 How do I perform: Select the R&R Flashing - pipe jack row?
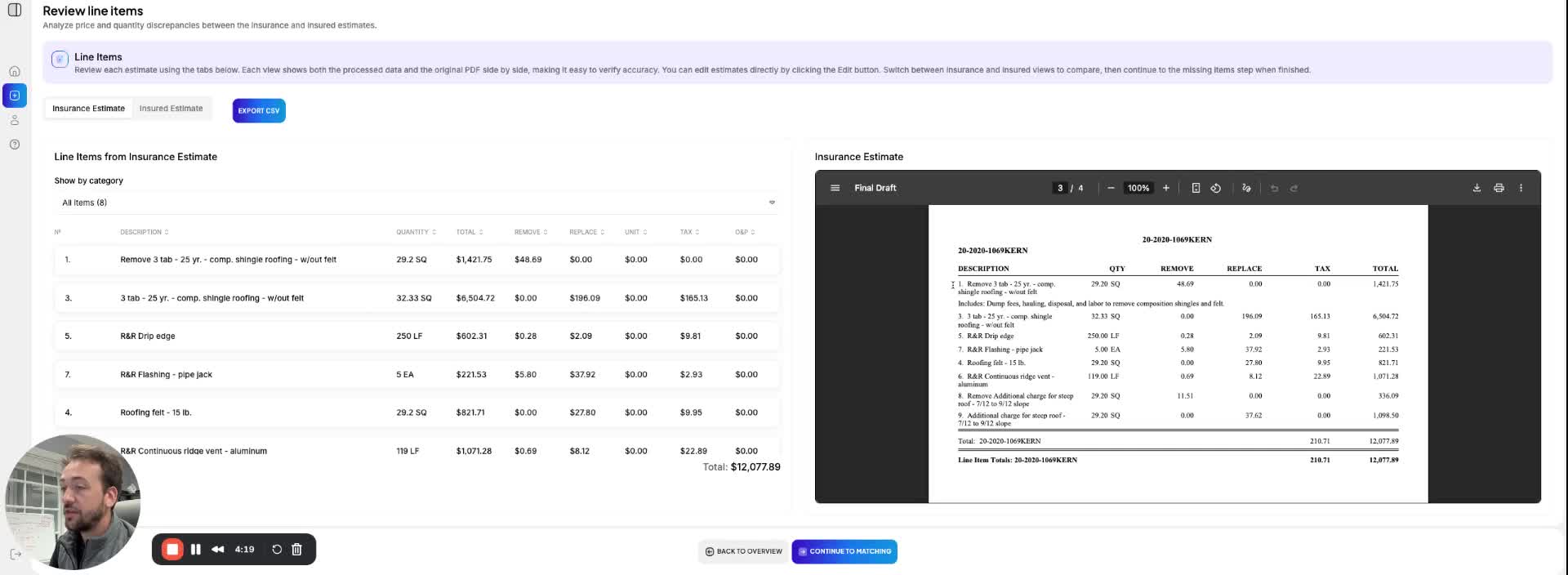(x=416, y=374)
